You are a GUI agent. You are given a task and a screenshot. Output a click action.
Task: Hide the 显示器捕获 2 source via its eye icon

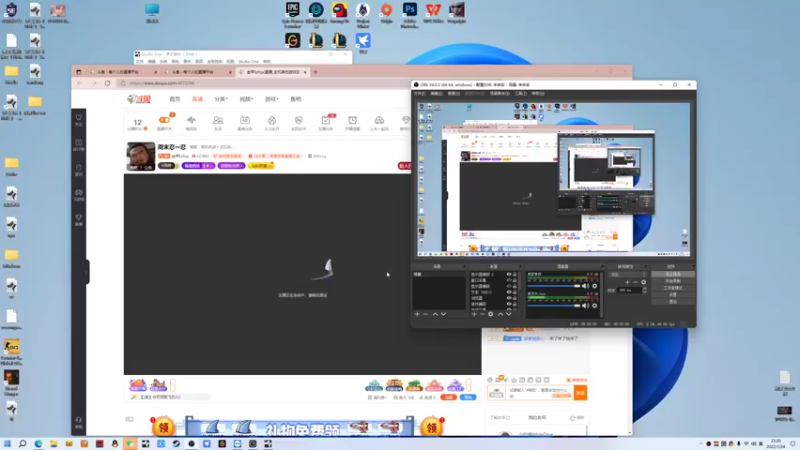click(x=509, y=274)
